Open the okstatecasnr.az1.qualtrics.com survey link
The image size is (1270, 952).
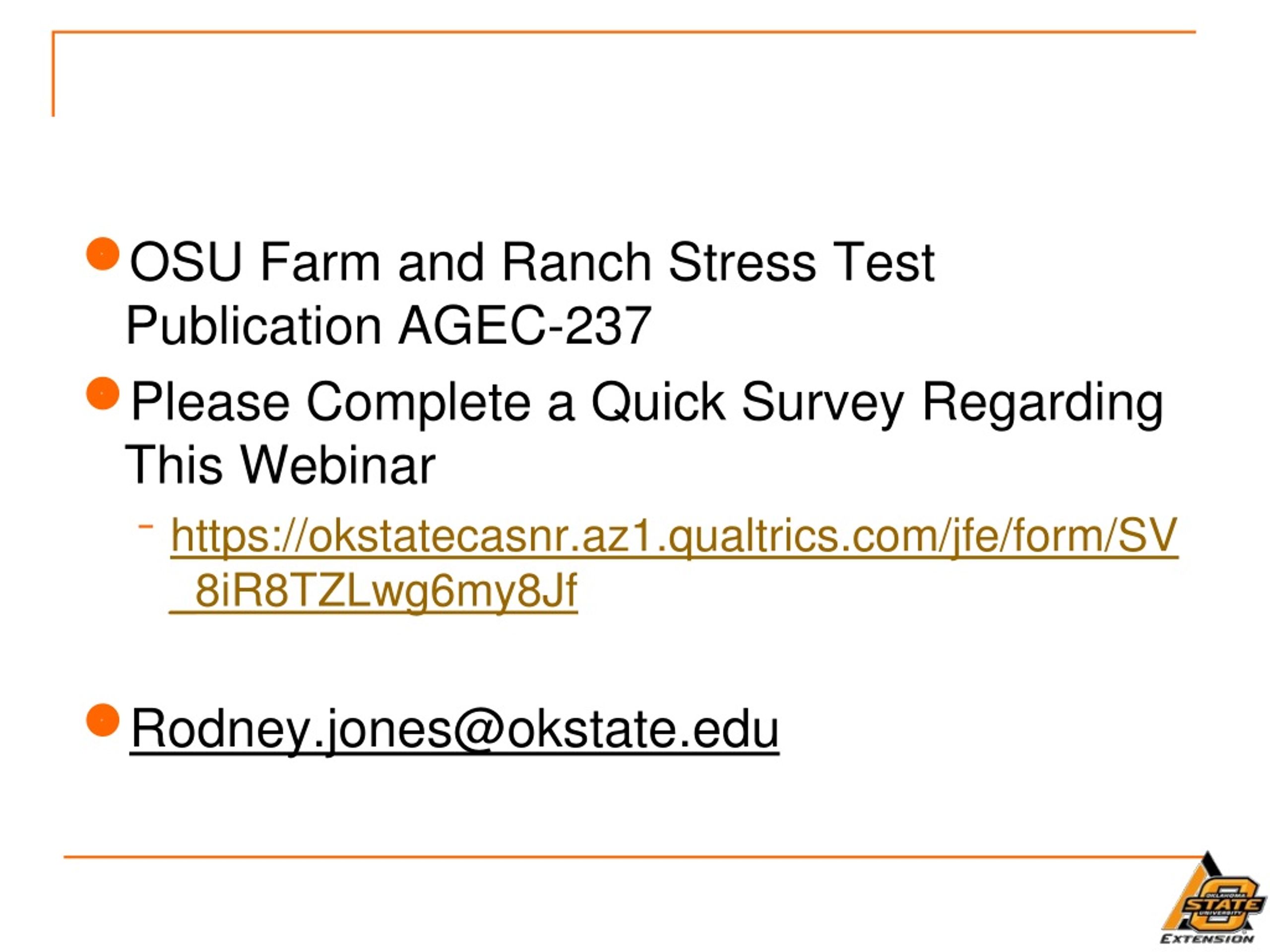pos(674,536)
